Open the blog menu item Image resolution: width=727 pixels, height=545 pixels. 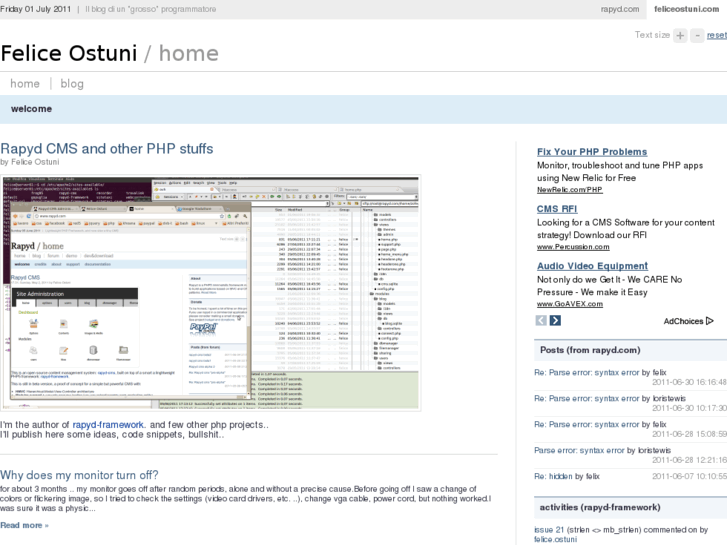pos(72,83)
